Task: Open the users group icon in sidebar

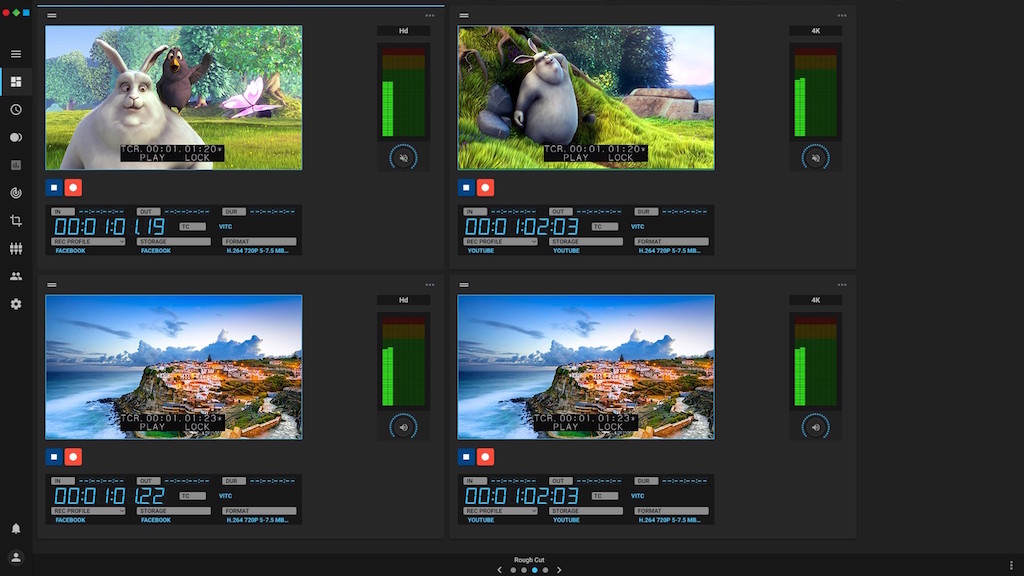Action: pyautogui.click(x=16, y=276)
